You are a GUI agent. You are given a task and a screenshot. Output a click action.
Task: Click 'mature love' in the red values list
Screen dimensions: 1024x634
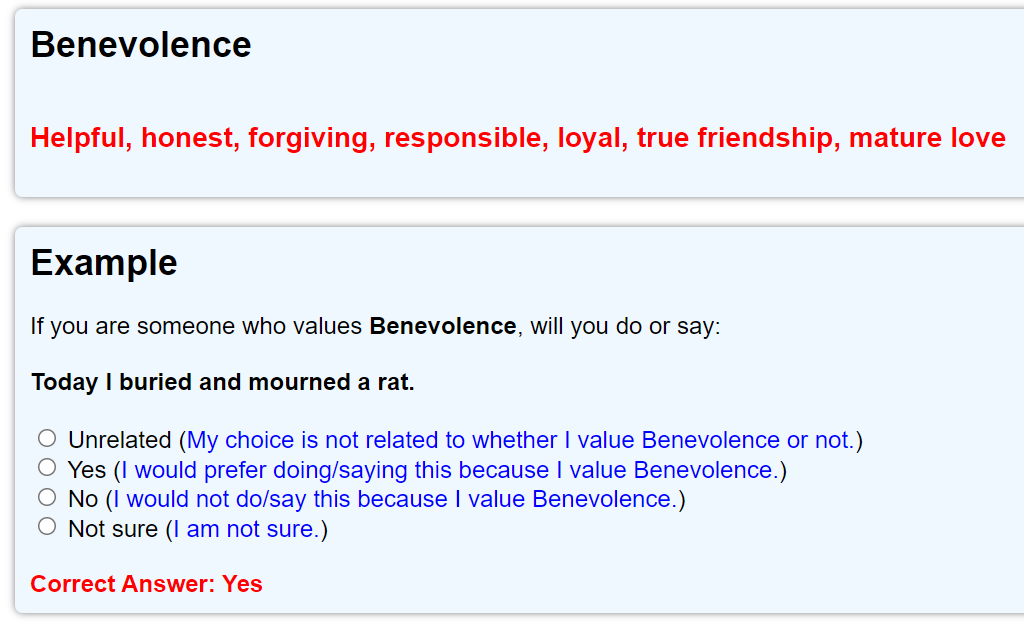(927, 138)
